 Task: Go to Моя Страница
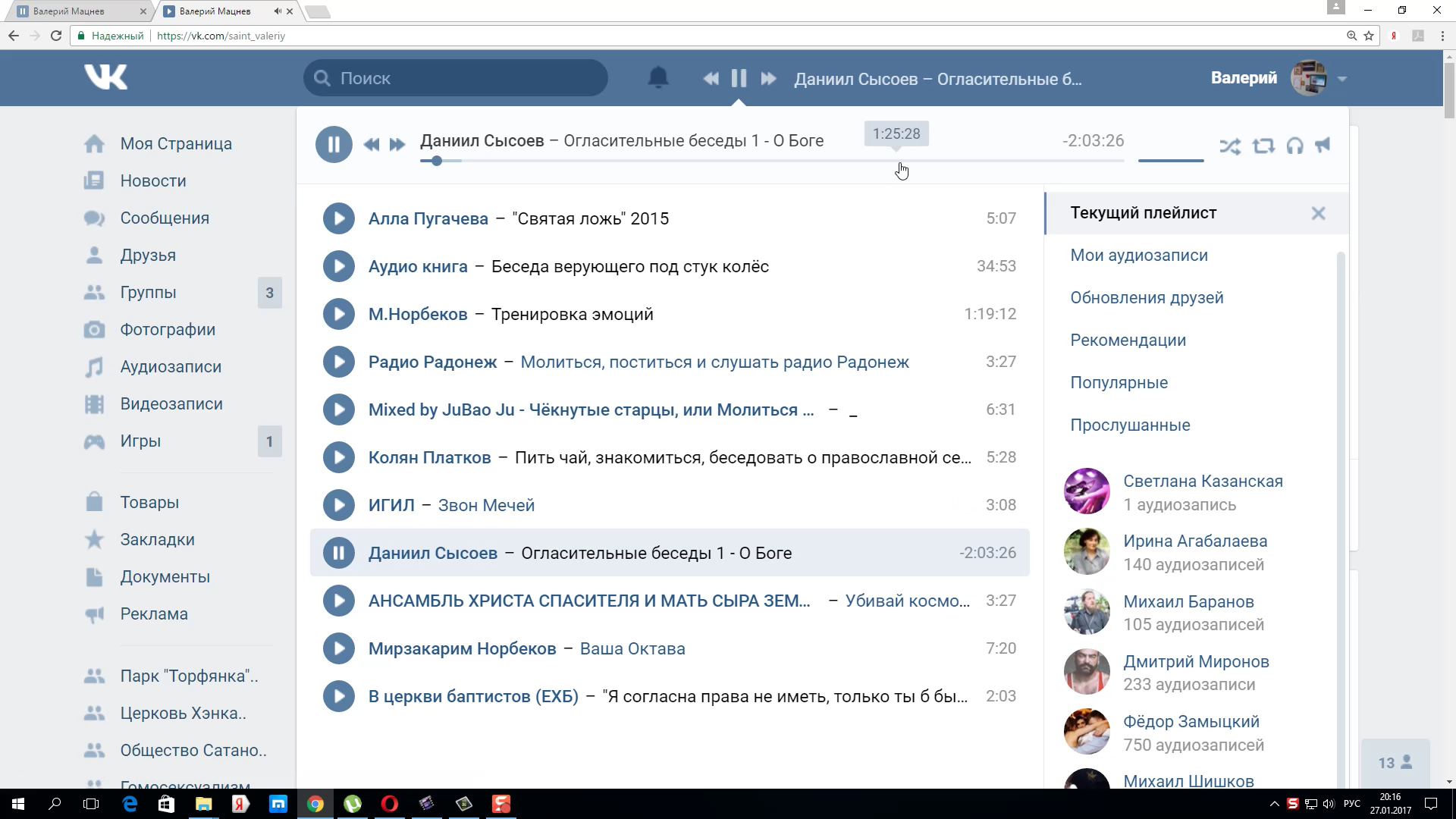[176, 144]
